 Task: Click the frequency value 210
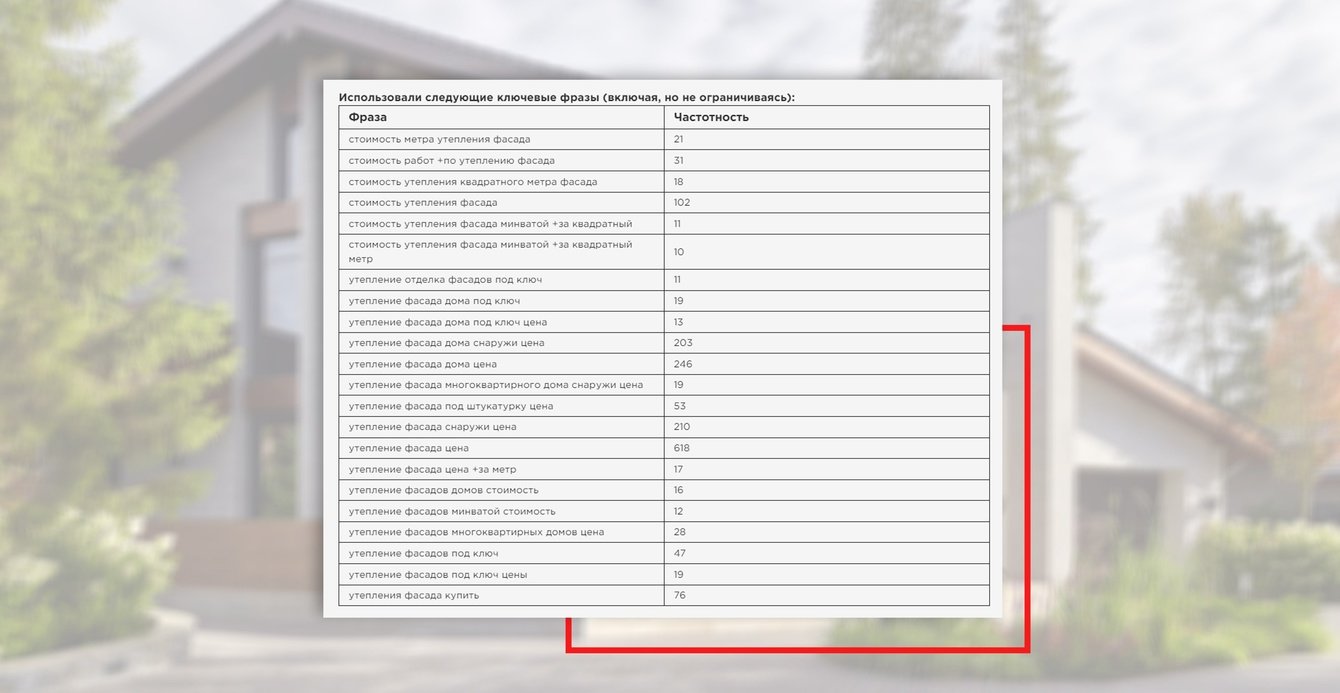[x=681, y=427]
